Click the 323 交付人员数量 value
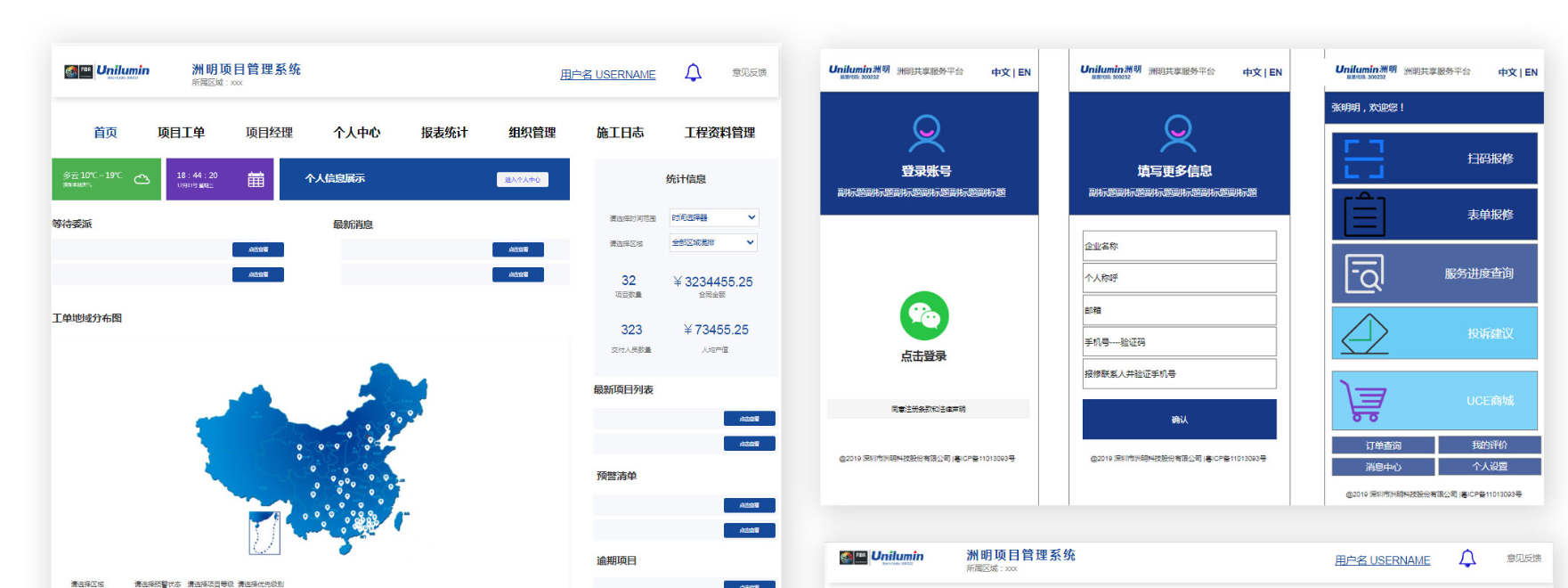The image size is (1568, 588). click(631, 330)
